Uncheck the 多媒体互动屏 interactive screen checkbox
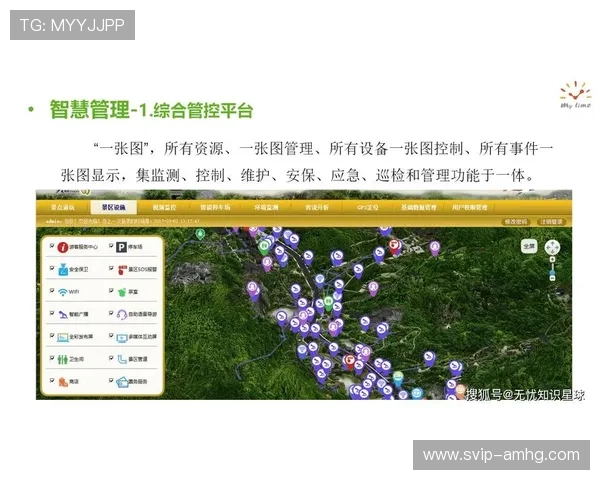Screen dimensions: 600x480 [111, 335]
